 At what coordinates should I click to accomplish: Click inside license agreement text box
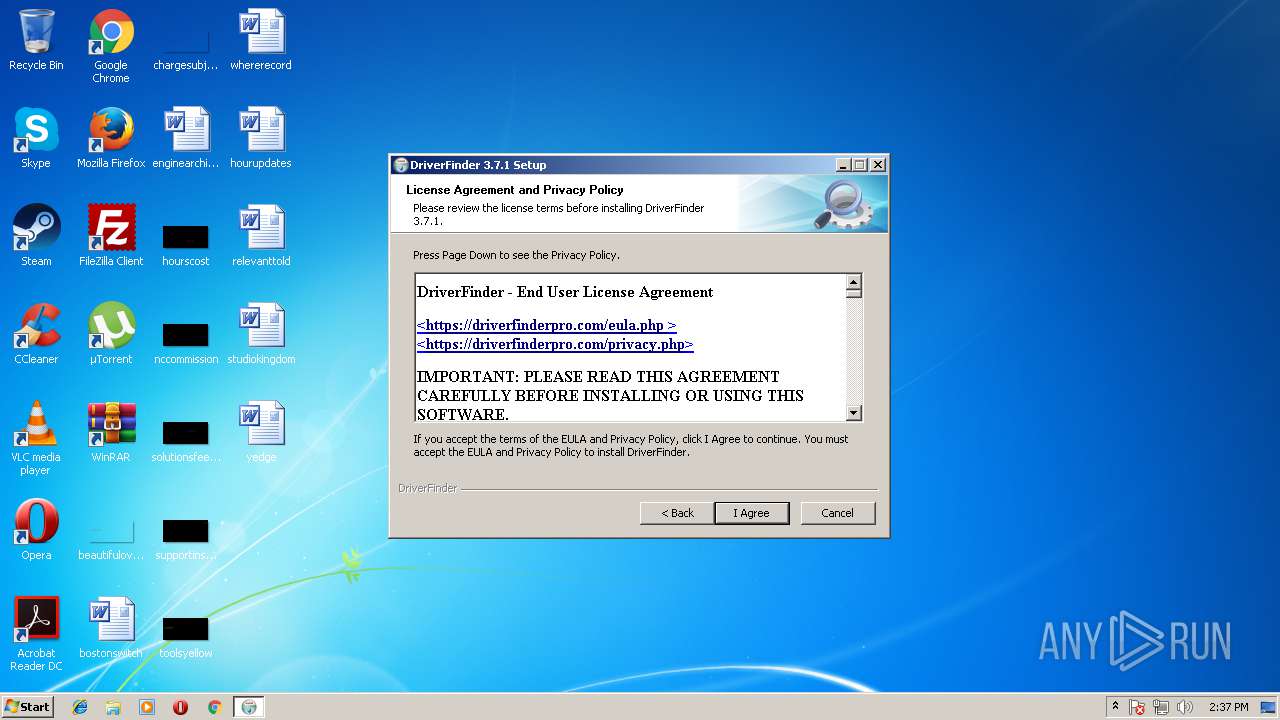pos(631,347)
